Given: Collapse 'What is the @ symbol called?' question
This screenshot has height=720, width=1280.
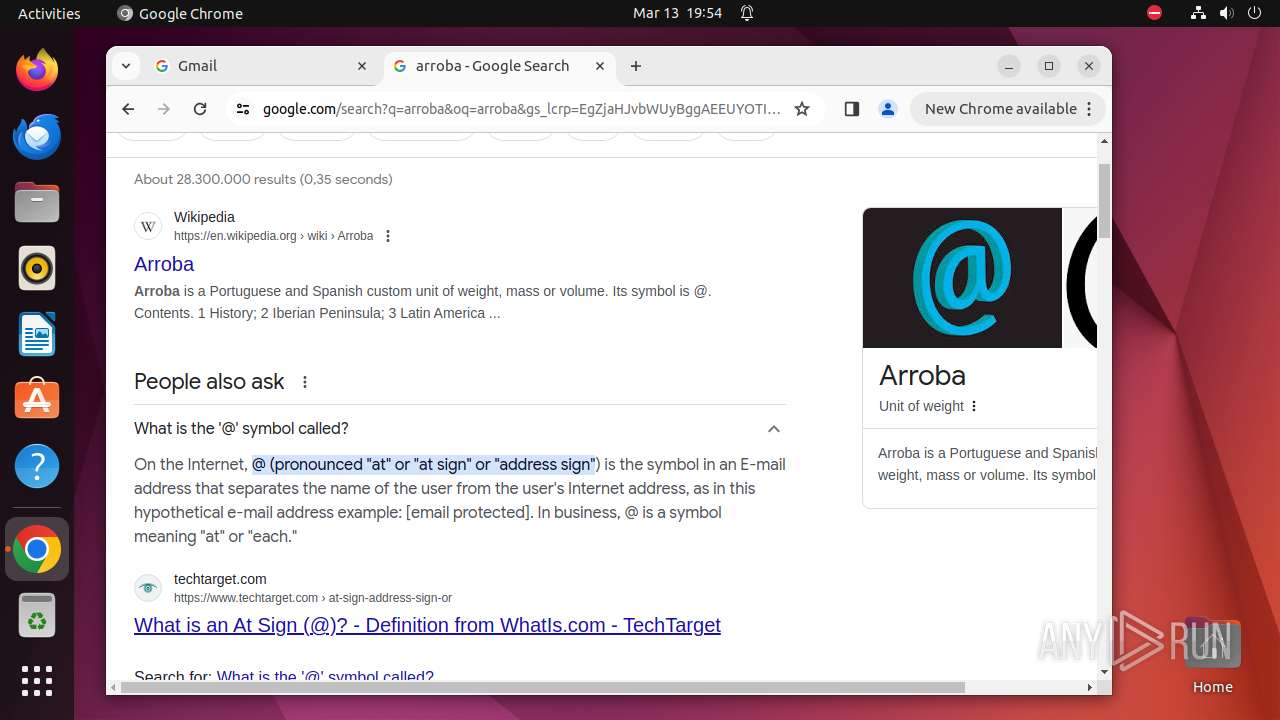Looking at the screenshot, I should click(774, 429).
